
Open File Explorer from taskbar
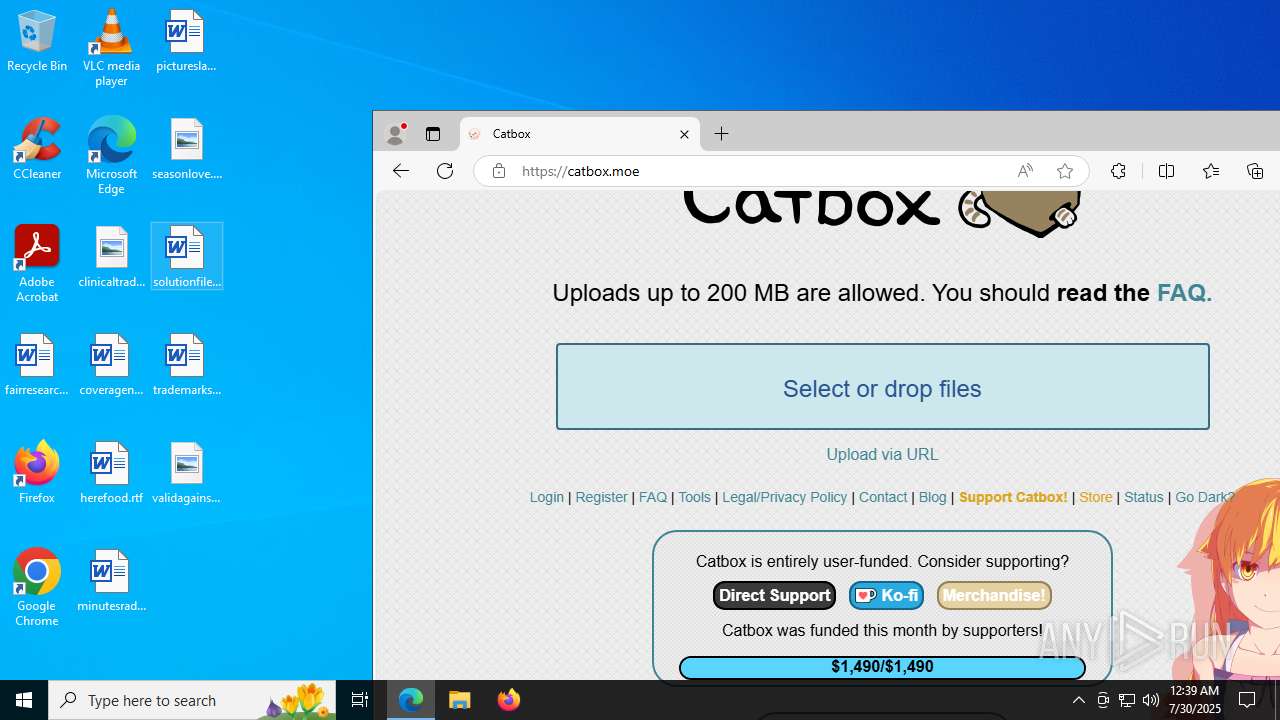[460, 700]
